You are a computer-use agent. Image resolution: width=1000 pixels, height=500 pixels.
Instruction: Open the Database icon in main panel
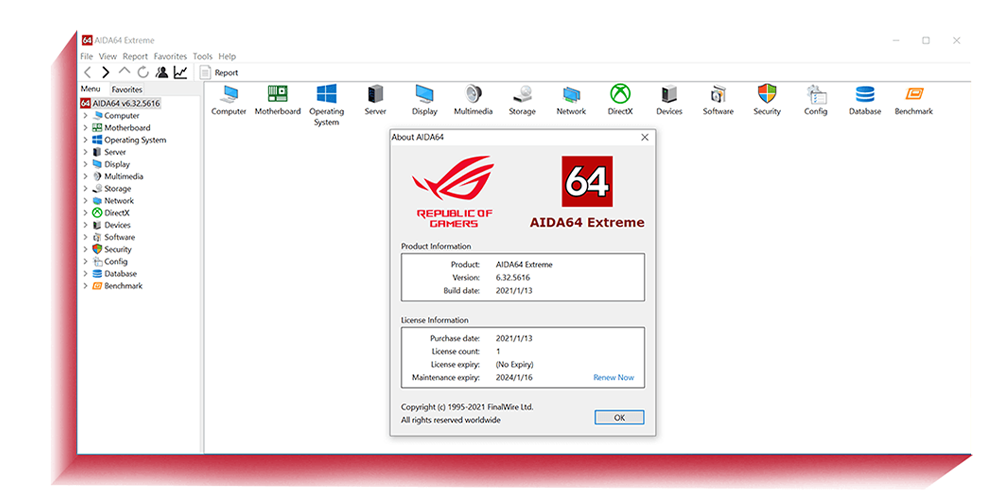tap(865, 95)
